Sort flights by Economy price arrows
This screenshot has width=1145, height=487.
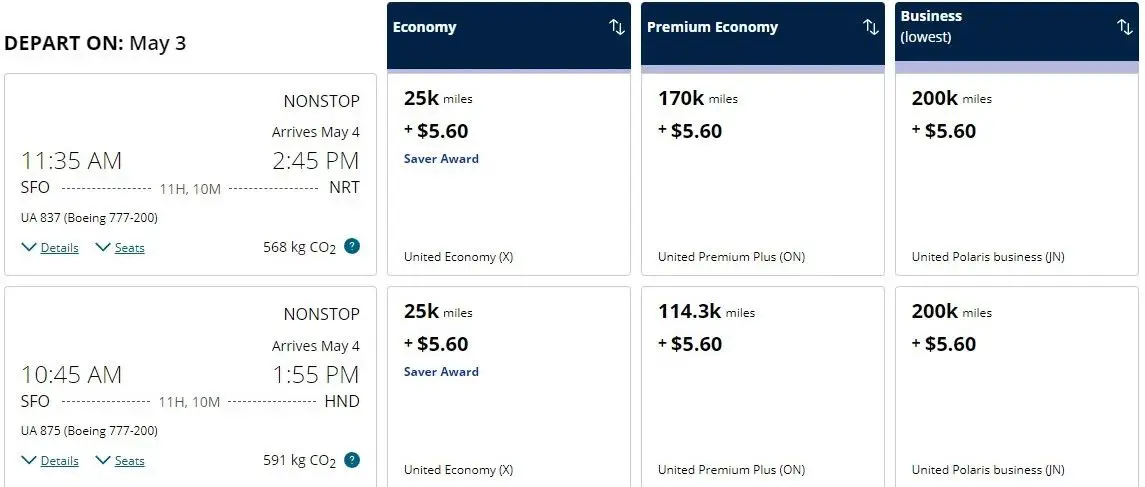pos(617,28)
